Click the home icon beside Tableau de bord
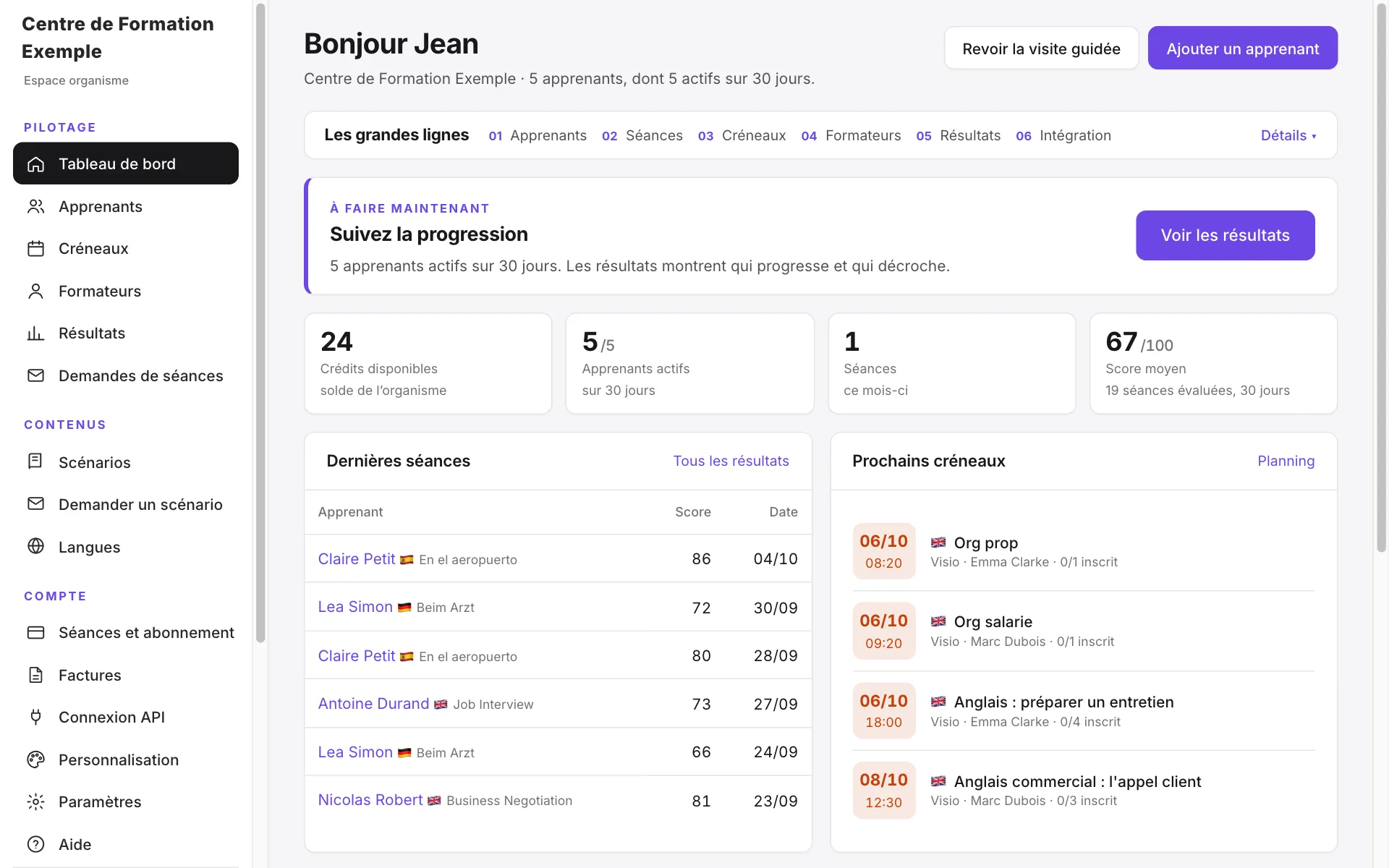Viewport: 1389px width, 868px height. point(35,164)
